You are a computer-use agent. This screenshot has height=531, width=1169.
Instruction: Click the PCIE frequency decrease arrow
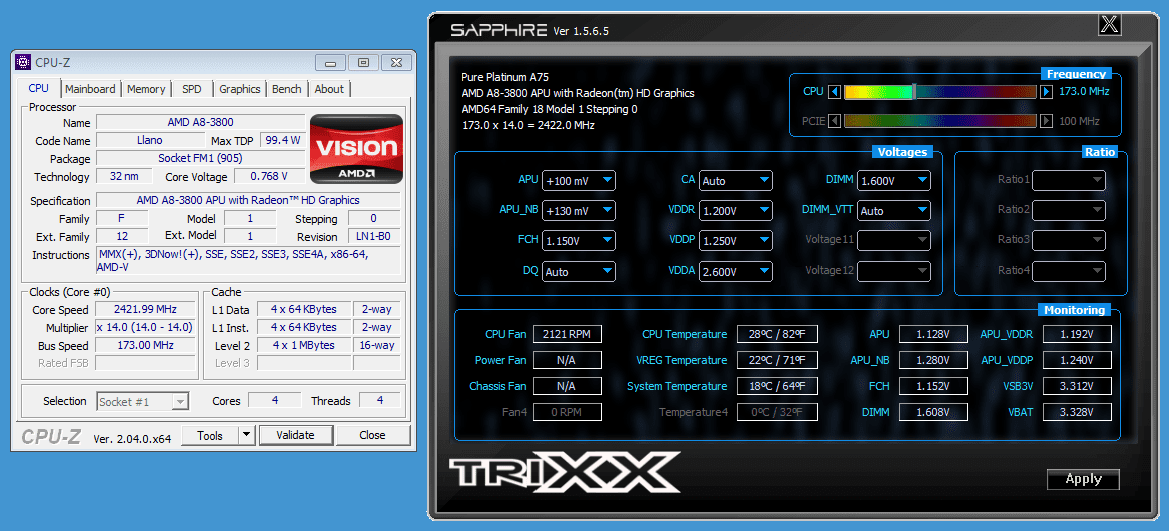pos(835,121)
